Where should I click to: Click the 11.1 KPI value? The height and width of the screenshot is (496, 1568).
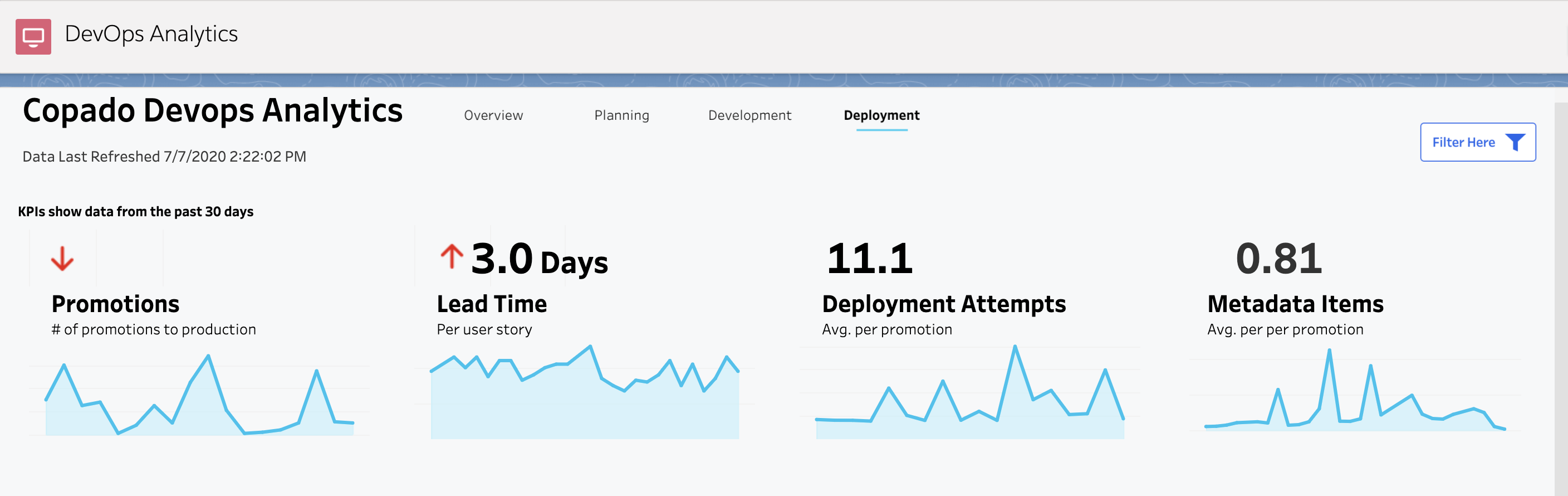(x=869, y=259)
